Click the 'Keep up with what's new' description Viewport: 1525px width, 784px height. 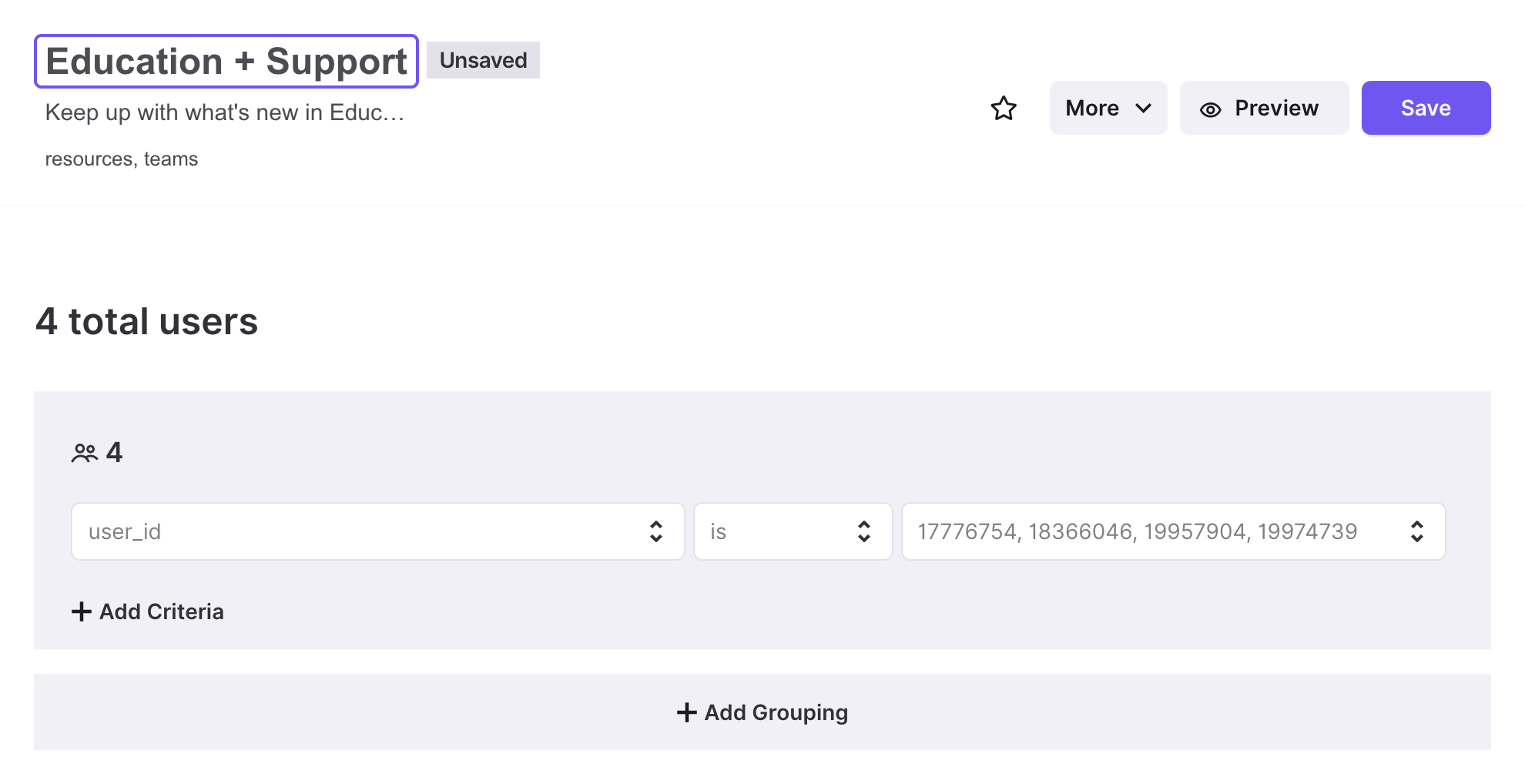(224, 112)
